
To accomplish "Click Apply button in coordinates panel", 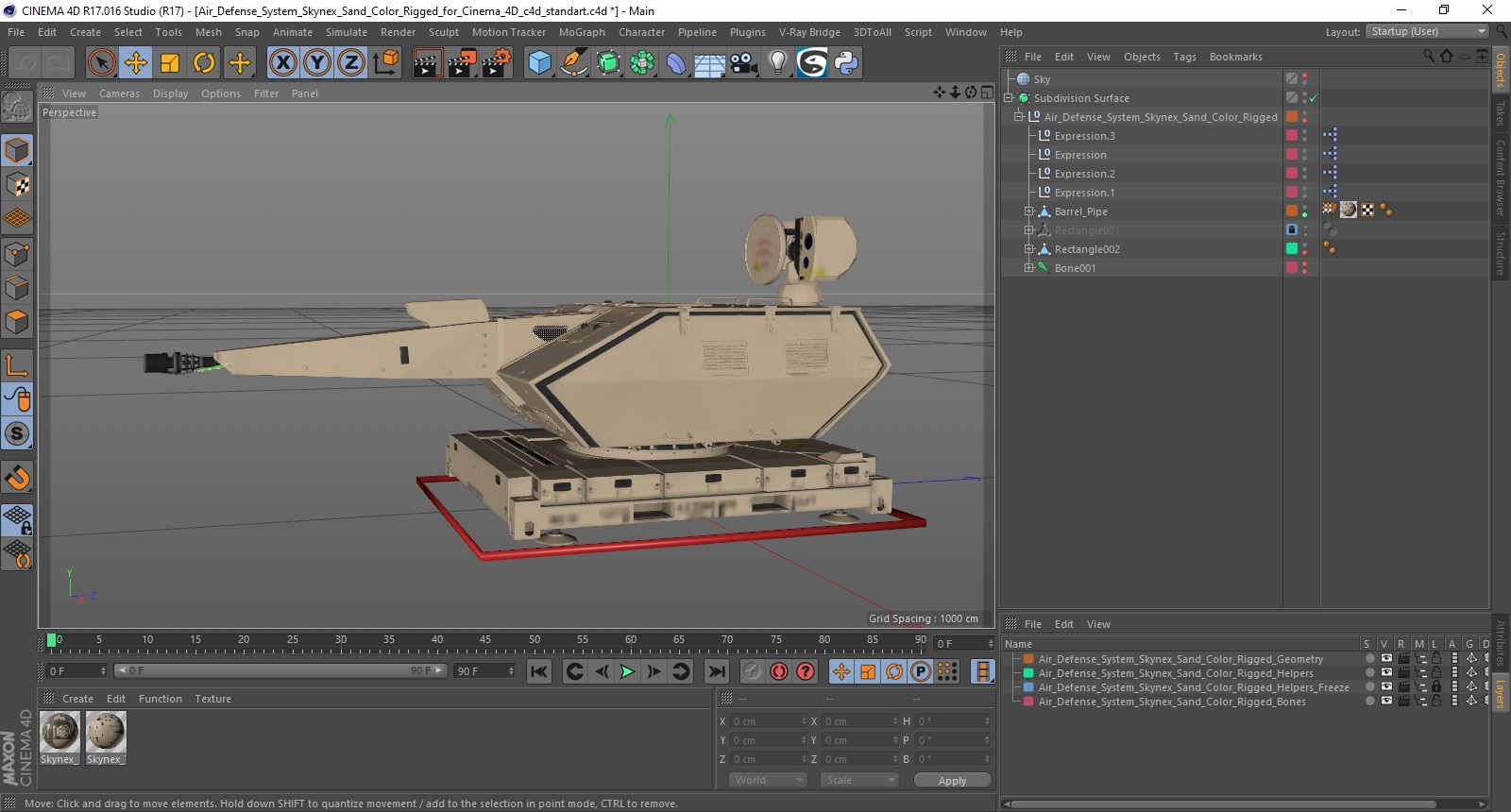I will click(x=952, y=781).
